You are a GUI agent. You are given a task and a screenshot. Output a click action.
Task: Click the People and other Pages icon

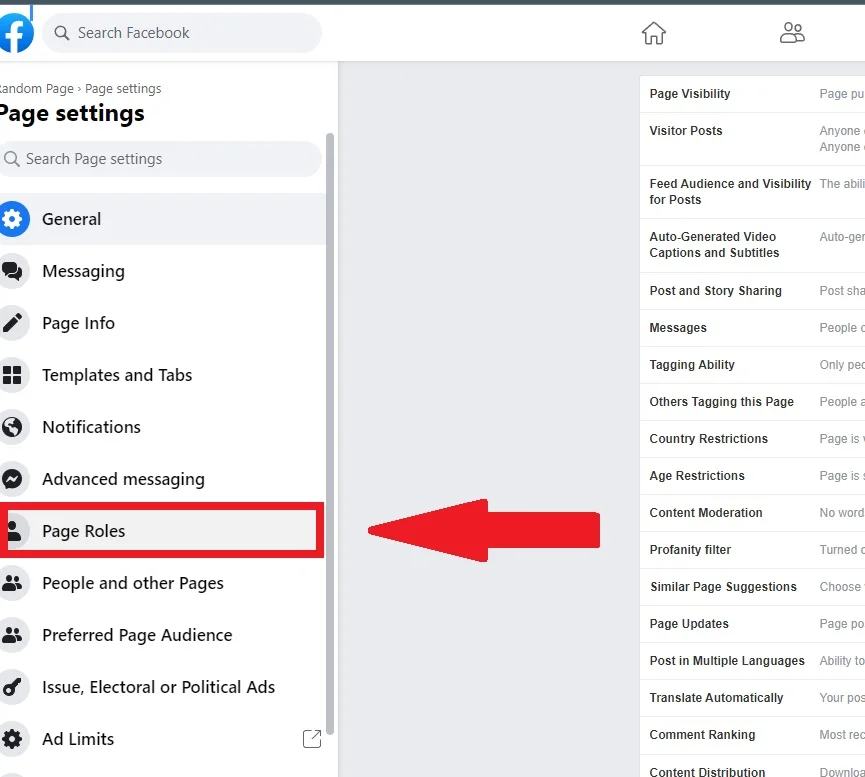(13, 583)
